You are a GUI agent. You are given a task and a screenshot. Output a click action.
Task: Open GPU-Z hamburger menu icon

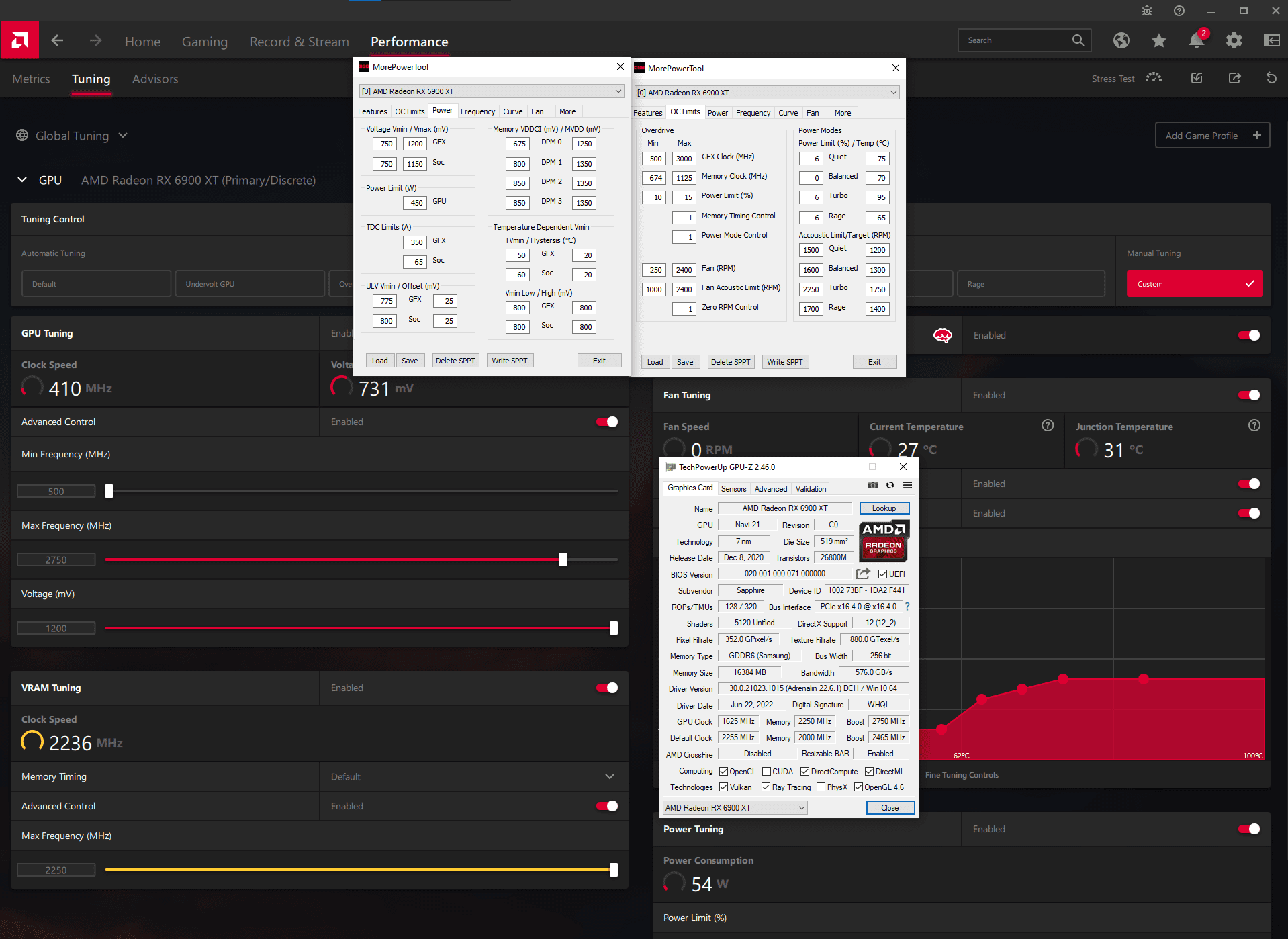(907, 485)
